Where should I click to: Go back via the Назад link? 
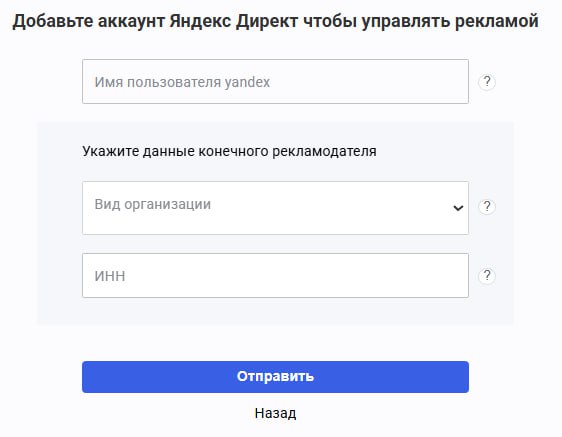pyautogui.click(x=275, y=413)
